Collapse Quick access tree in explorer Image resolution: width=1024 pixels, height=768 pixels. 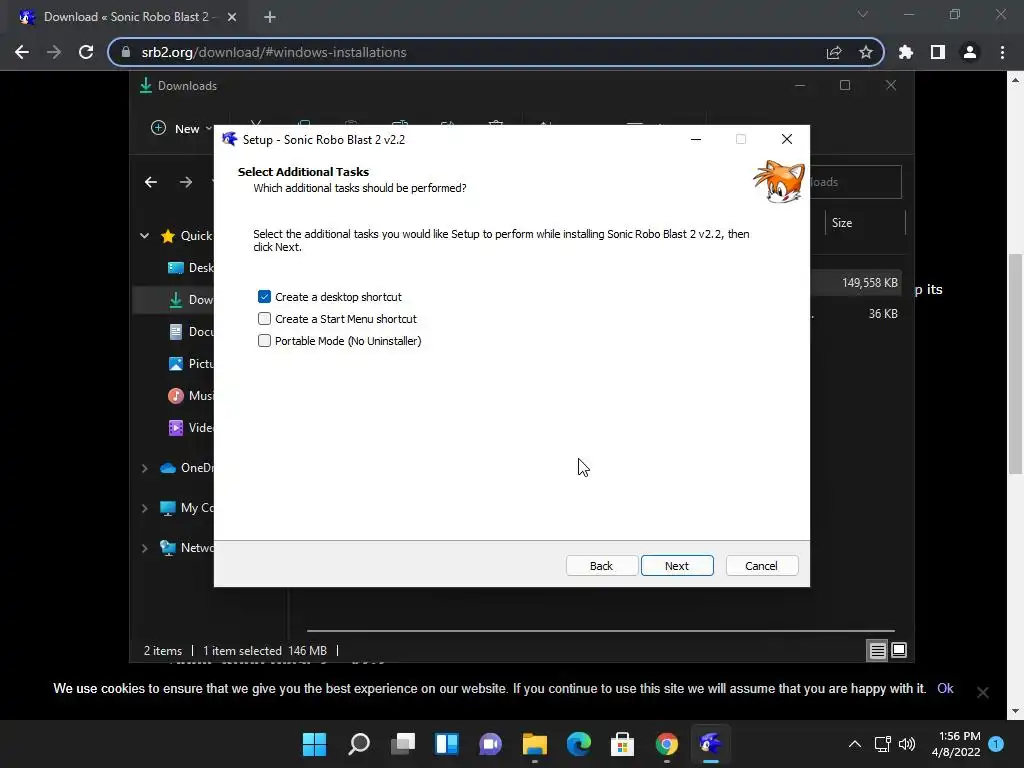(x=144, y=236)
